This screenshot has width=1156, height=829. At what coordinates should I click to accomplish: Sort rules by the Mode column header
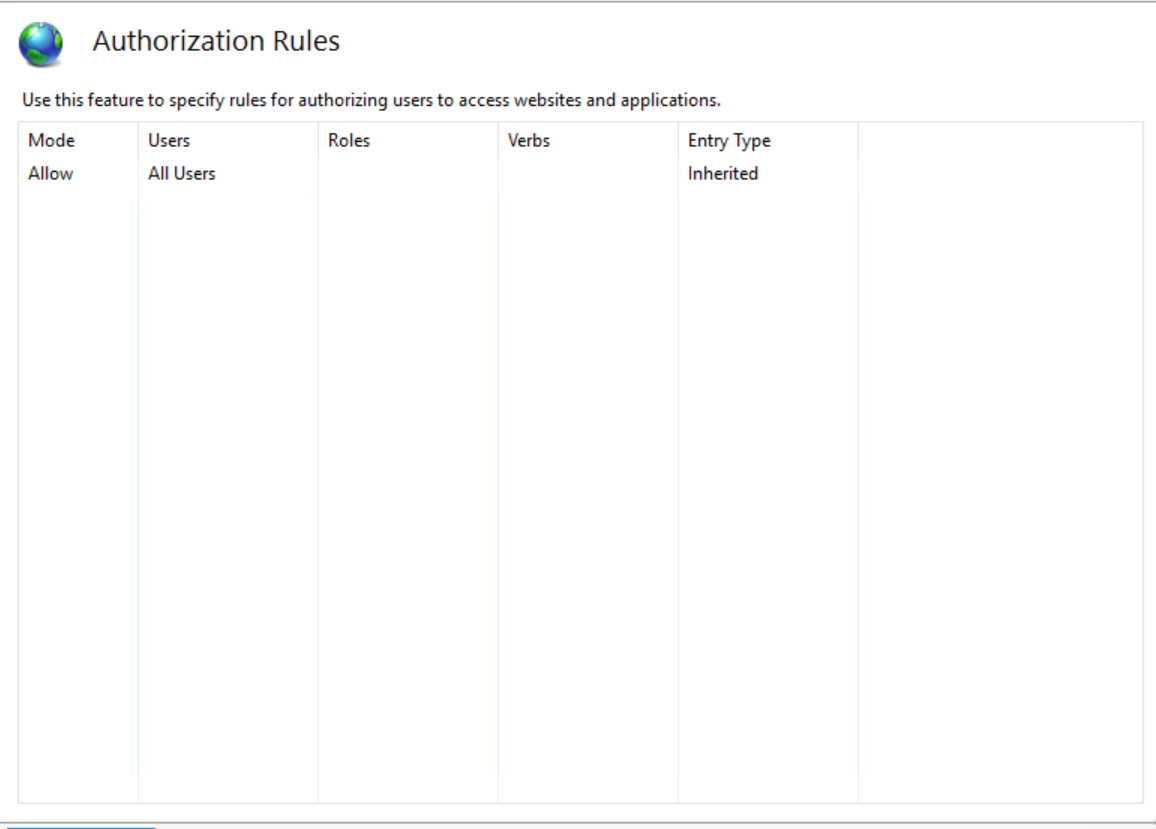click(x=78, y=140)
